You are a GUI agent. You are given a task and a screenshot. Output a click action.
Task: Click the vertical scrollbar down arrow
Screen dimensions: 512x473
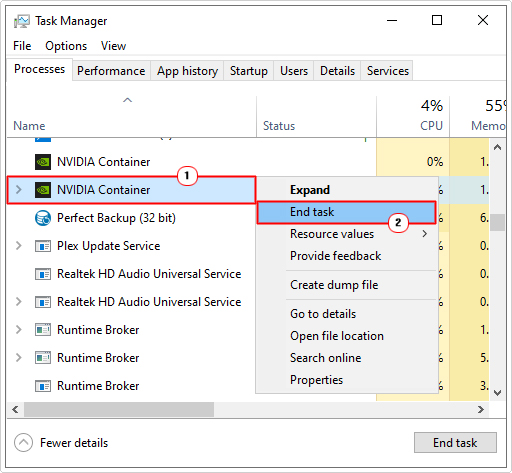click(497, 393)
